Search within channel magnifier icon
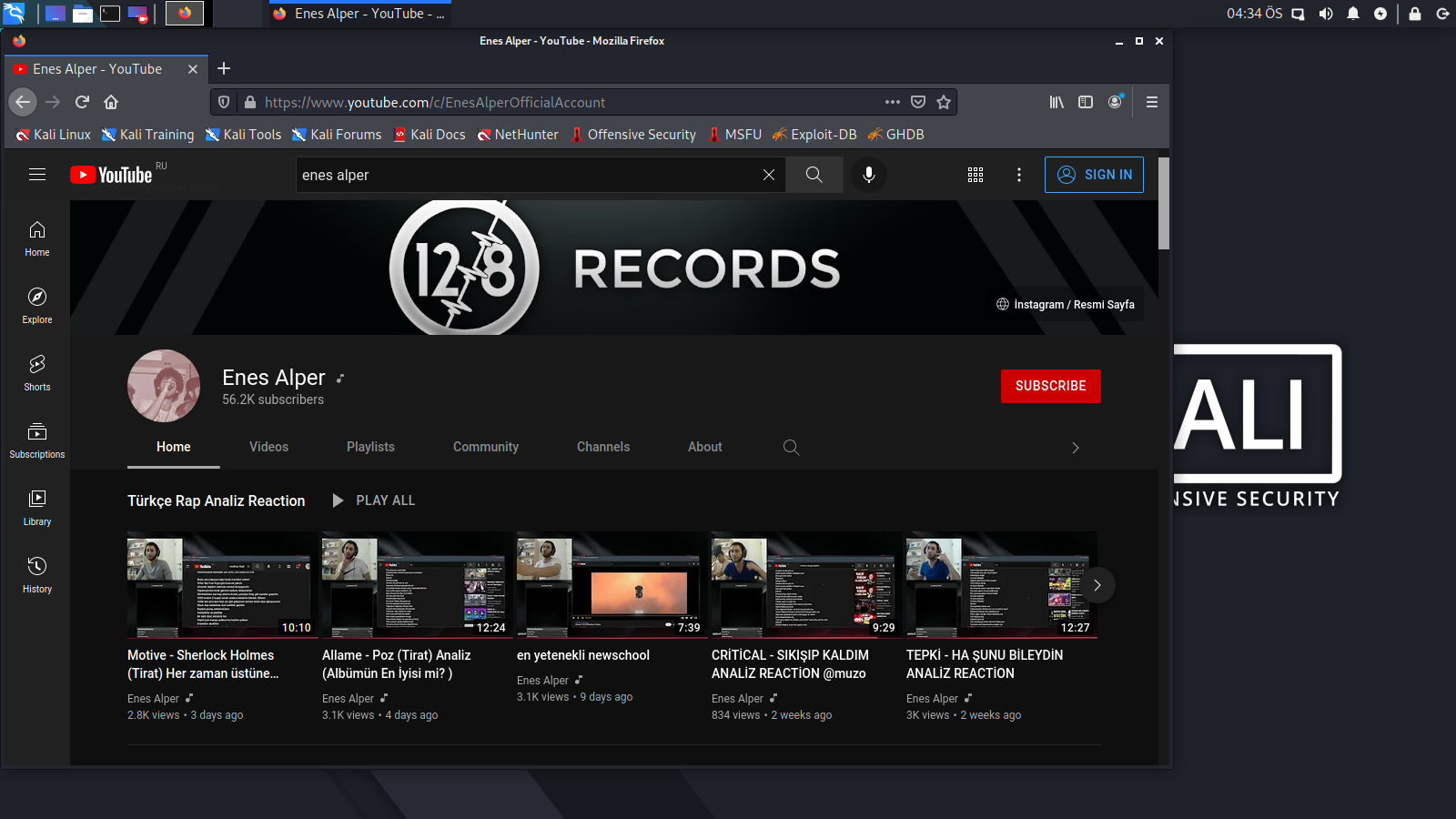 coord(791,447)
